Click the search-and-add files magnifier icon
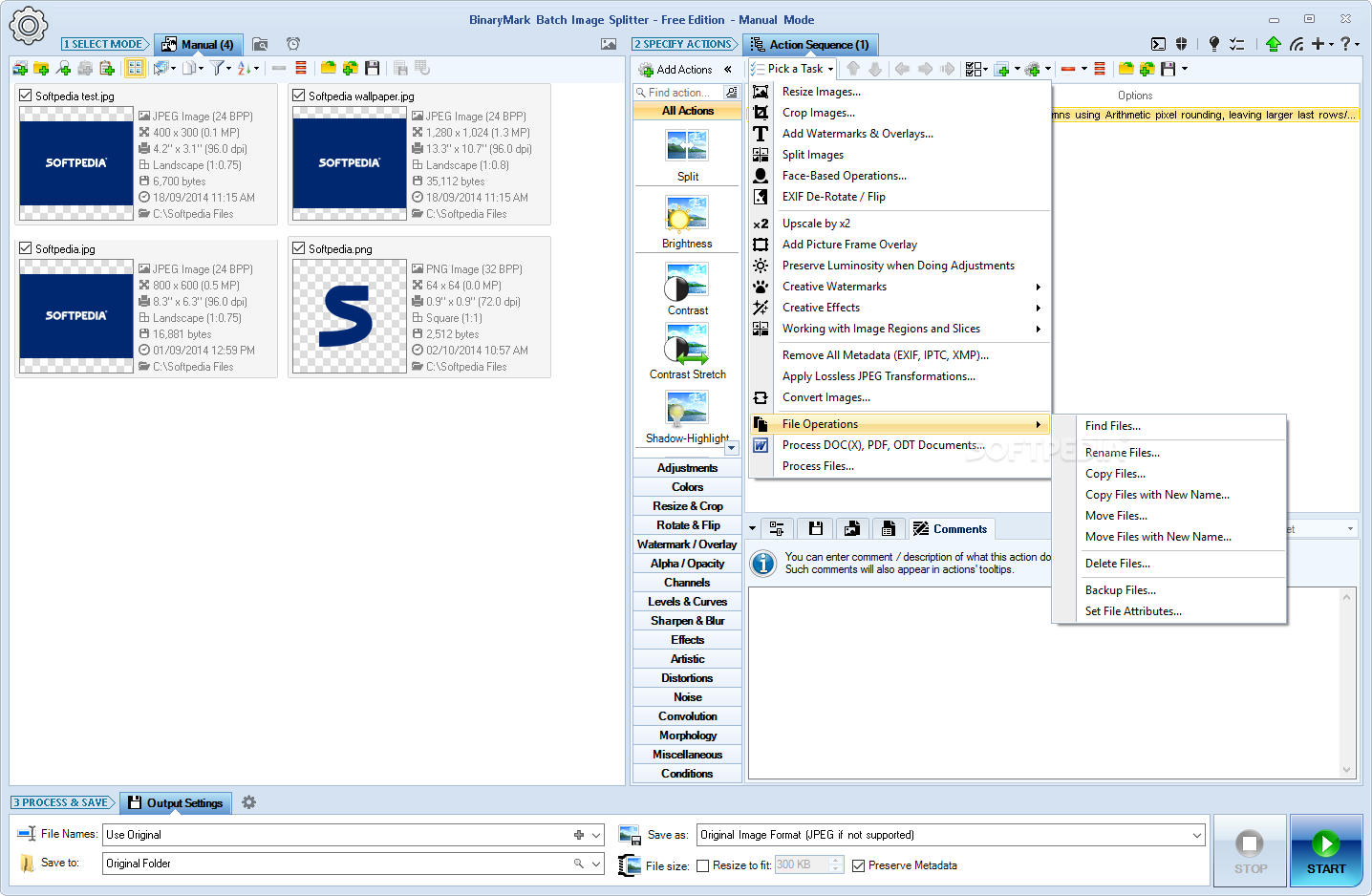1372x896 pixels. click(x=63, y=68)
